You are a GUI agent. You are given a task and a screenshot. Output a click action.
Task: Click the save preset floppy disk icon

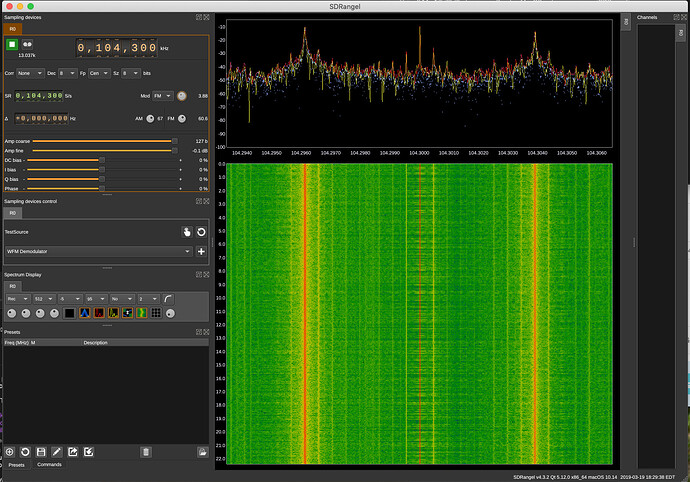pos(41,452)
